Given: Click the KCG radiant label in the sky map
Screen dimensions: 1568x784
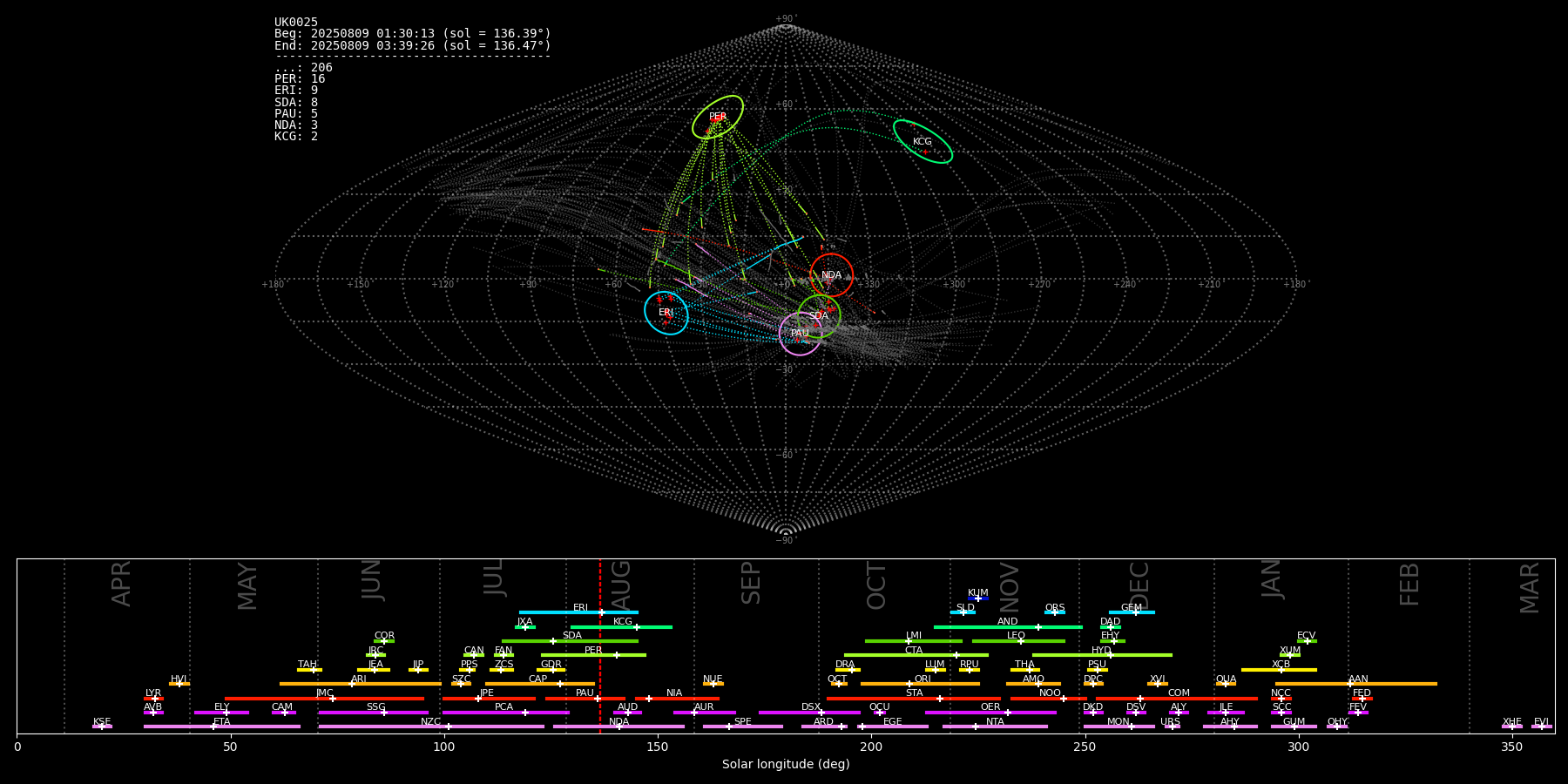Looking at the screenshot, I should click(x=923, y=142).
